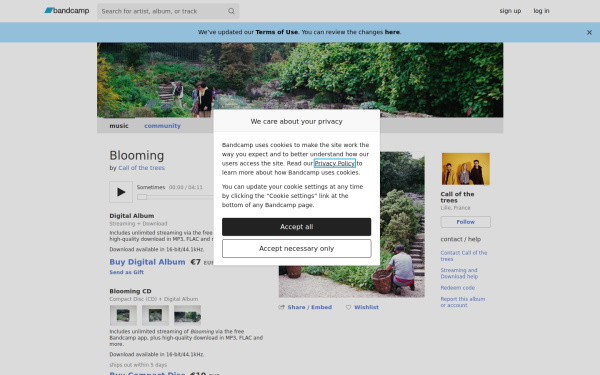Open the band photo in sidebar
The width and height of the screenshot is (600, 375).
pyautogui.click(x=466, y=169)
